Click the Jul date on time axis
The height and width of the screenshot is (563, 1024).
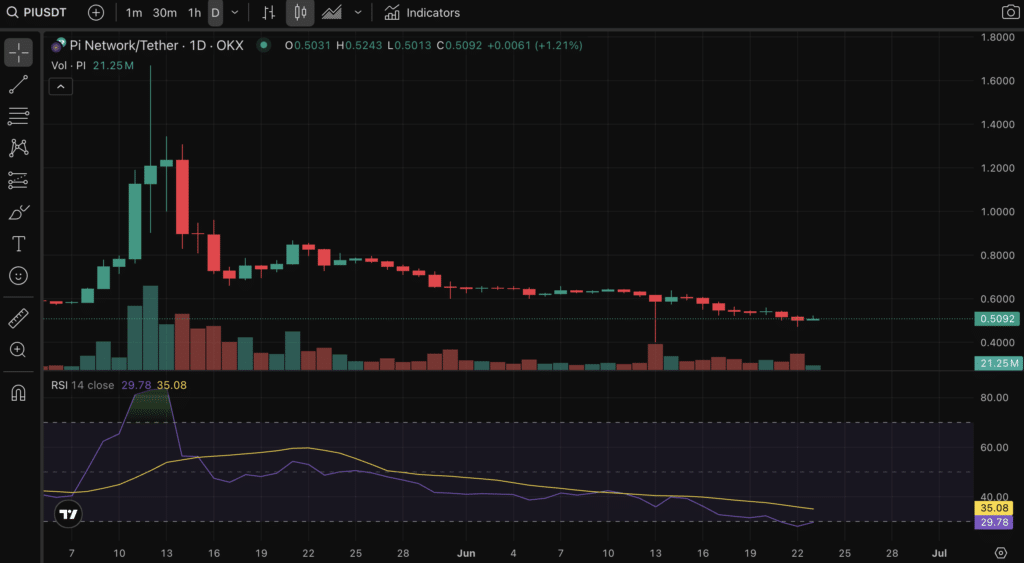939,553
